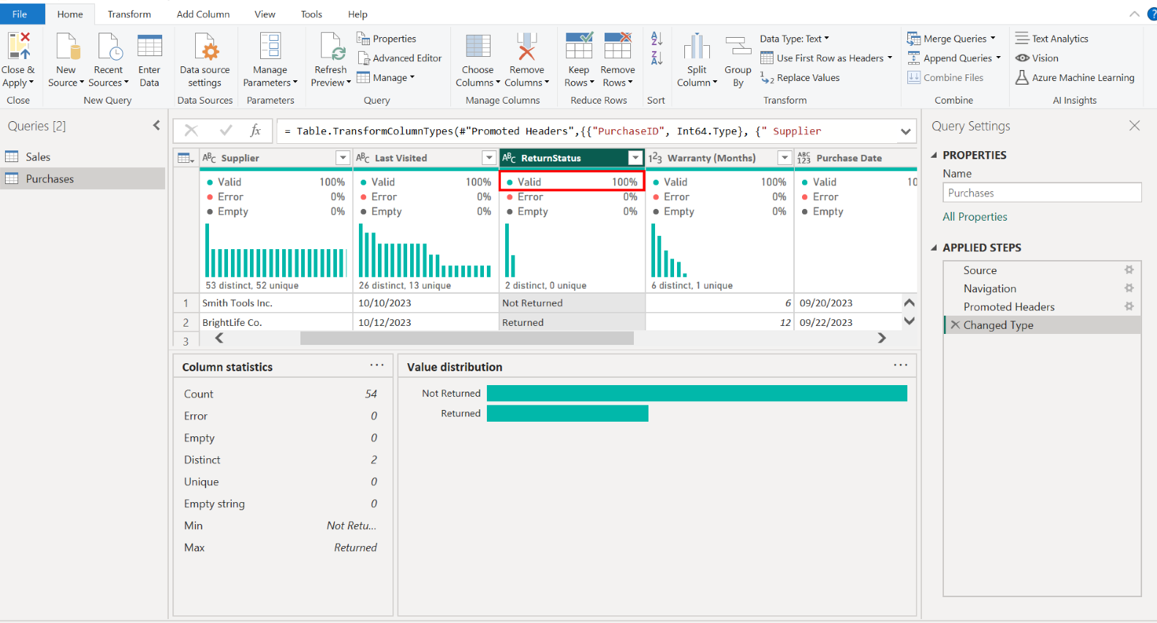
Task: Collapse the Queries pane
Action: pyautogui.click(x=156, y=126)
